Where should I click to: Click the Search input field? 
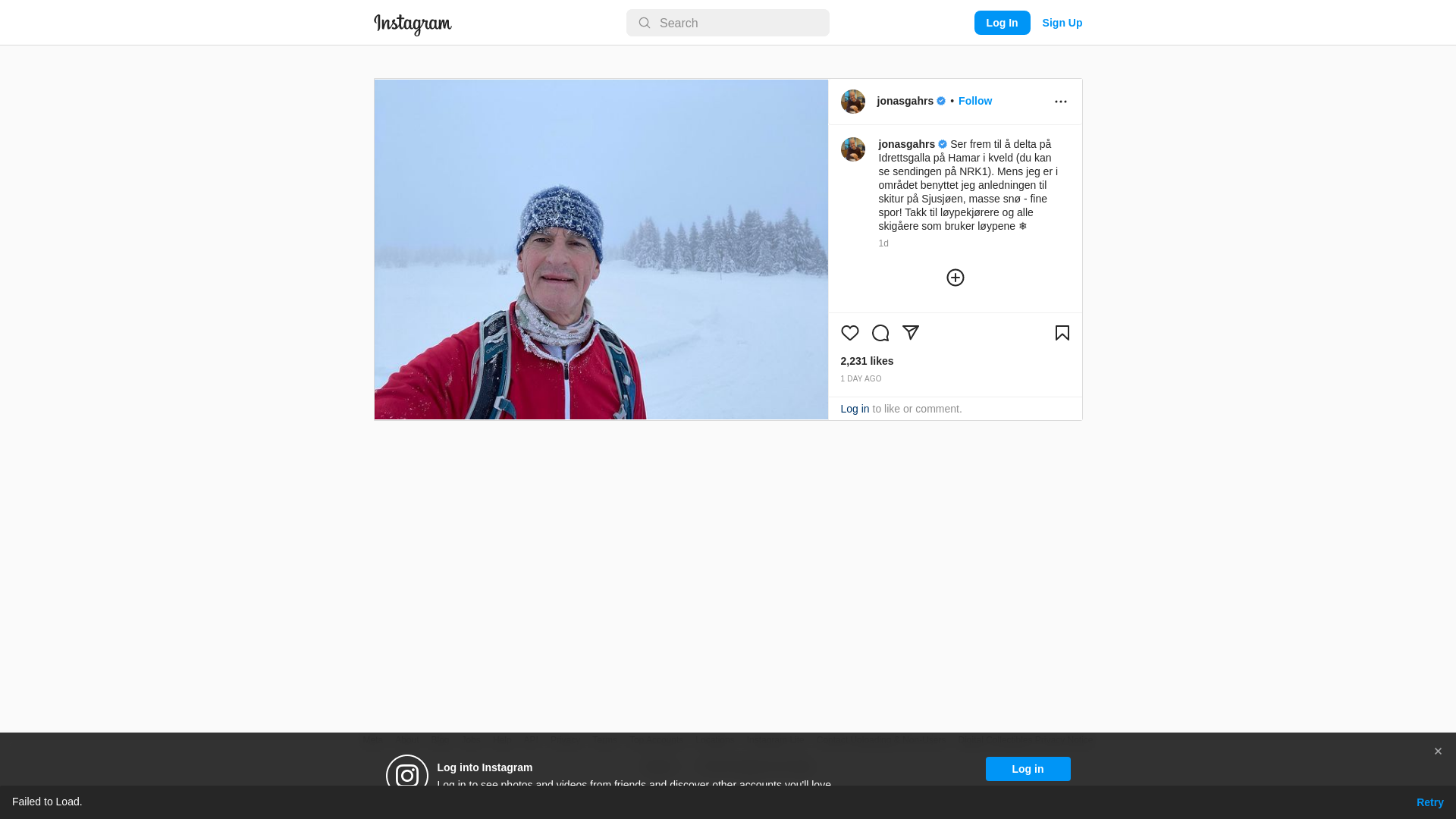tap(727, 23)
